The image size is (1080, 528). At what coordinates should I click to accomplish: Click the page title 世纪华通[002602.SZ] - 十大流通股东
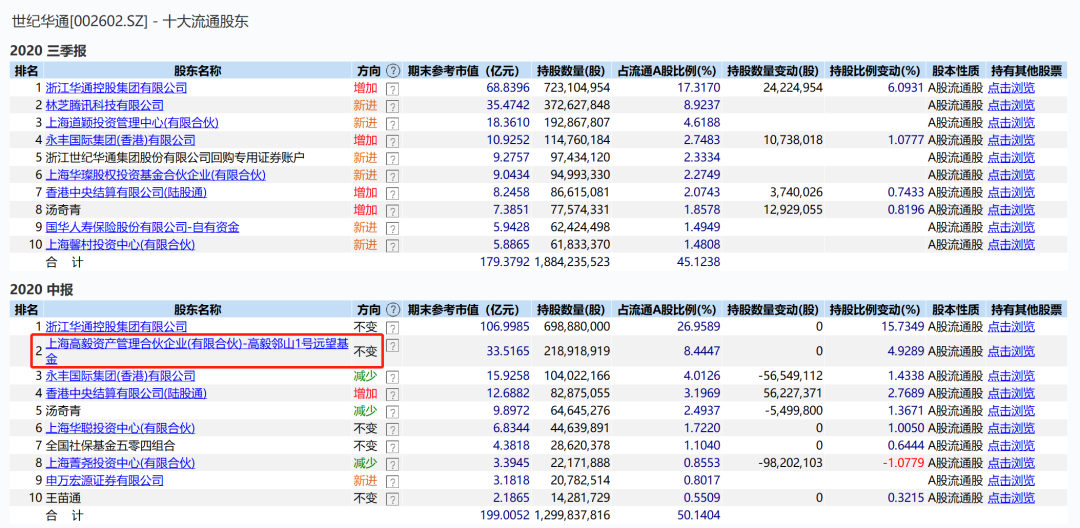130,21
